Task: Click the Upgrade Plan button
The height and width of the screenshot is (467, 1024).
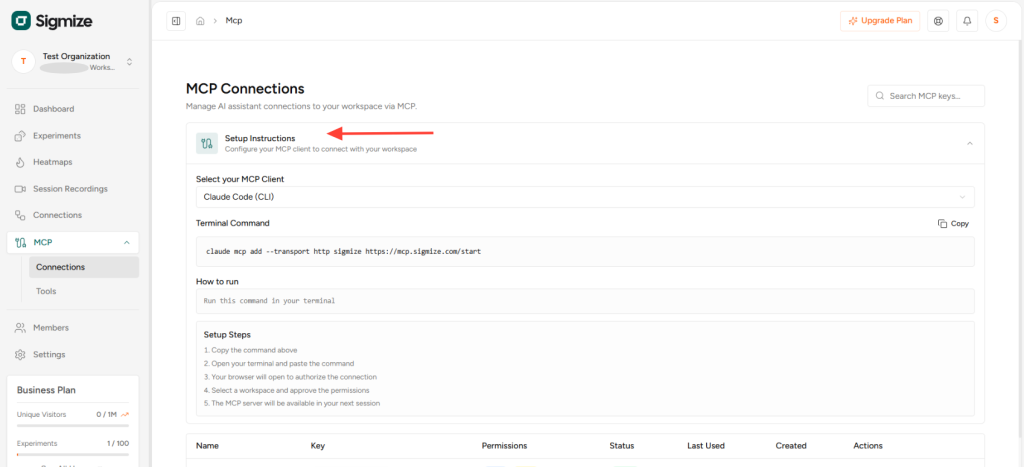Action: 880,21
